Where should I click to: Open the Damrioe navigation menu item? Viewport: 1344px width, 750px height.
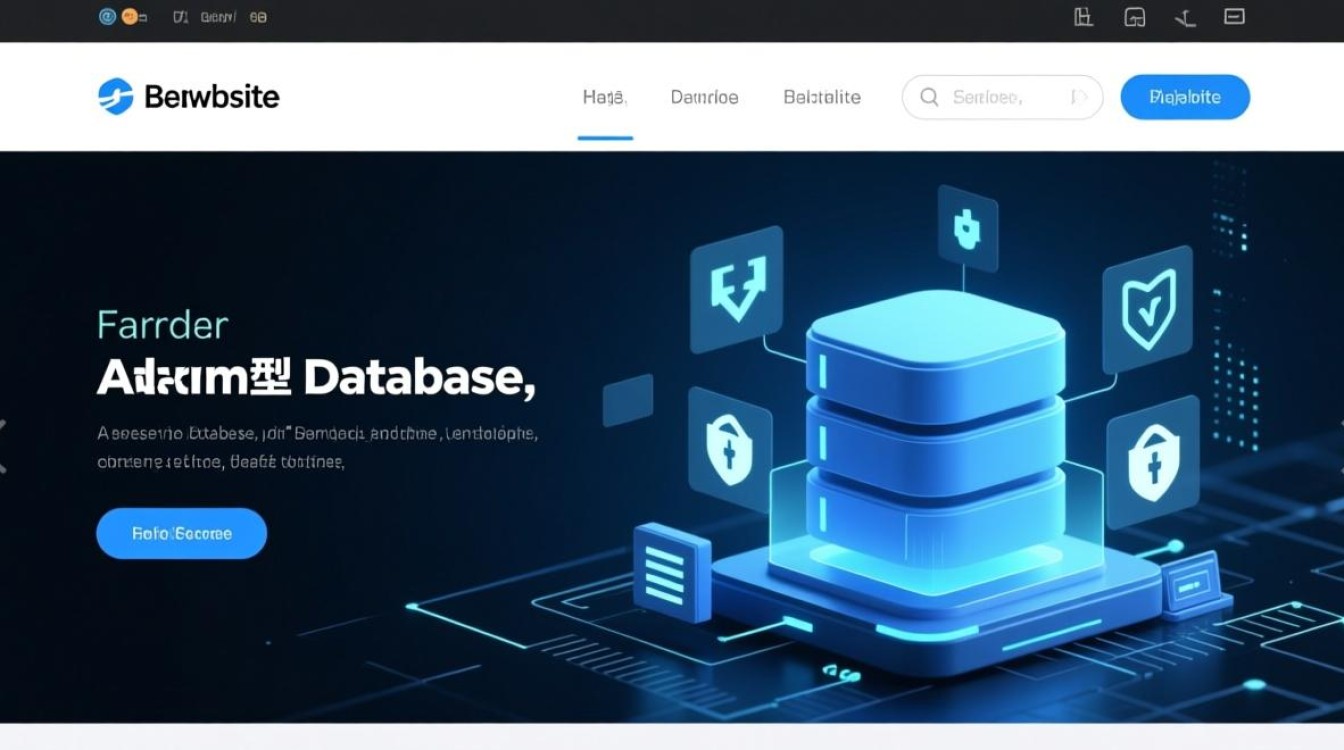pyautogui.click(x=704, y=97)
